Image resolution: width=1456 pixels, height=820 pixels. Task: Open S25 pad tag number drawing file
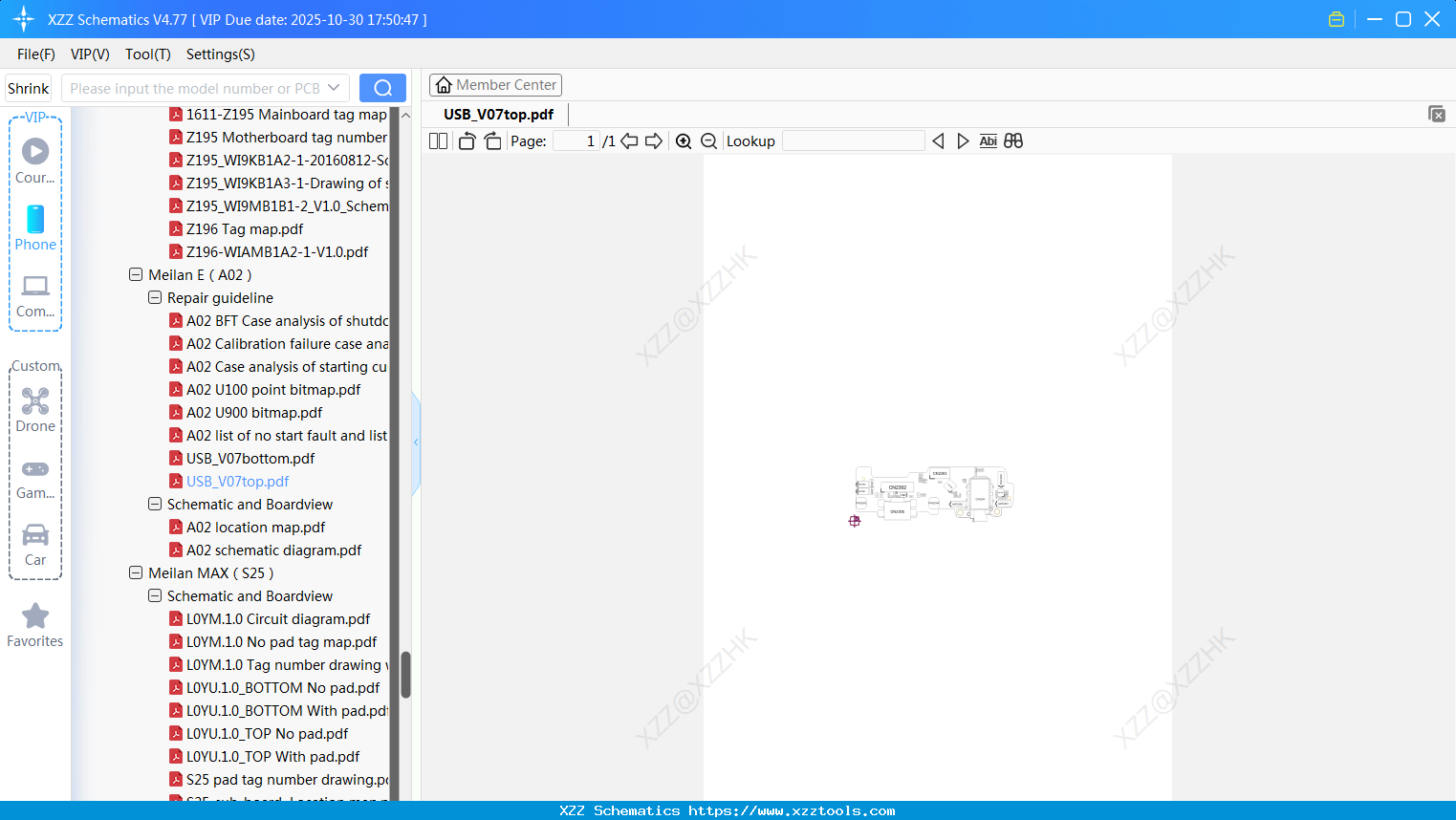coord(288,780)
